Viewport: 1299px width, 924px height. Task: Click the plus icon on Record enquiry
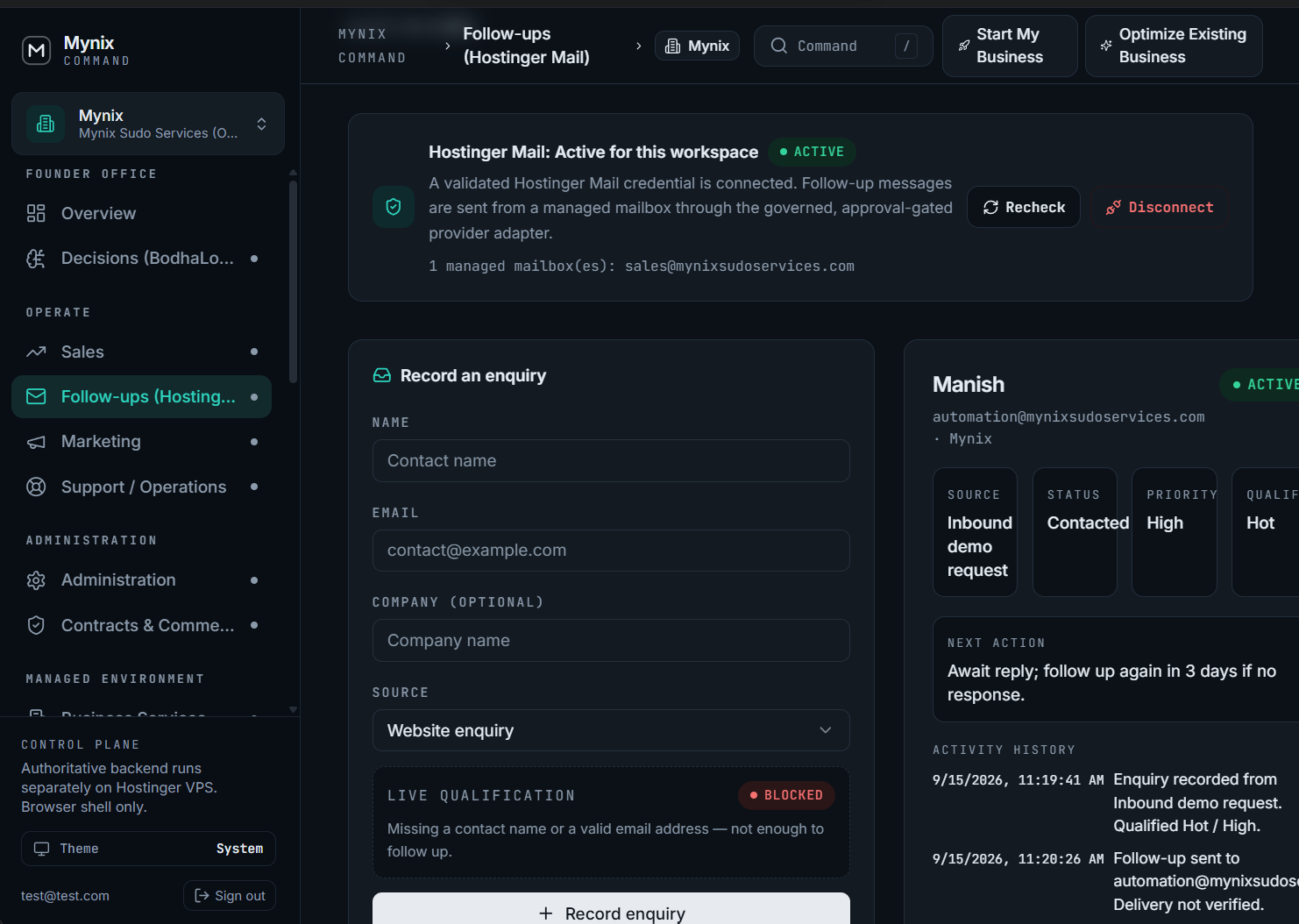(x=545, y=913)
